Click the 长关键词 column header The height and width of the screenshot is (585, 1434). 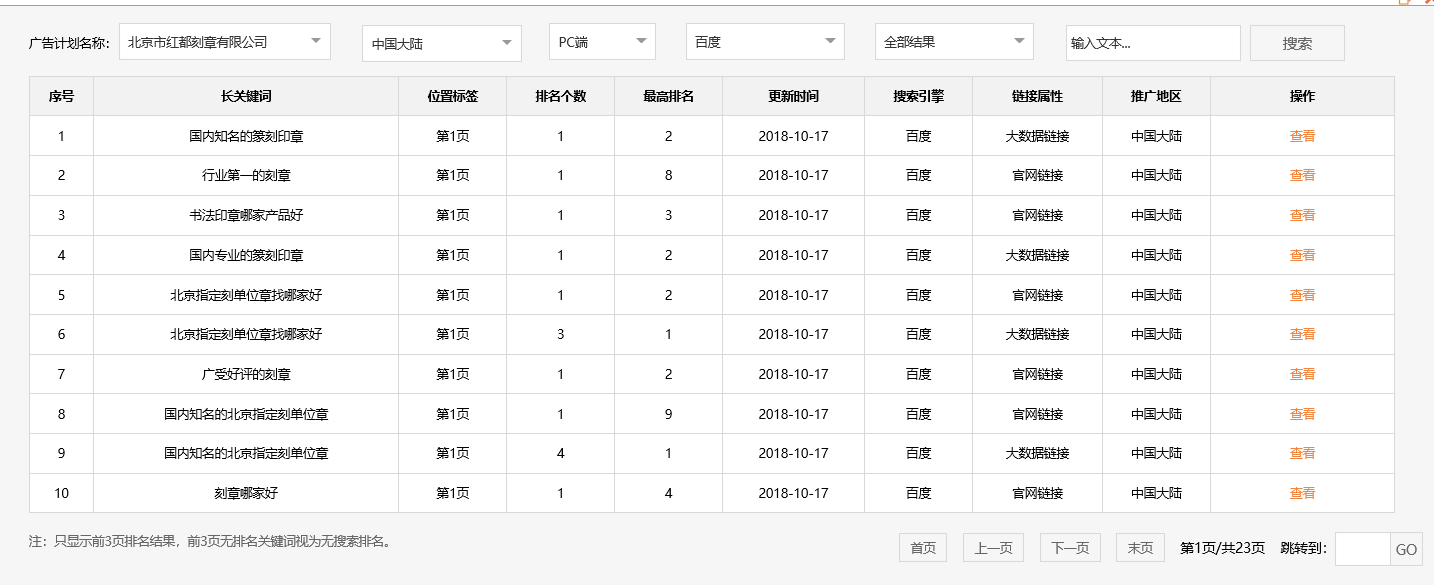coord(246,95)
